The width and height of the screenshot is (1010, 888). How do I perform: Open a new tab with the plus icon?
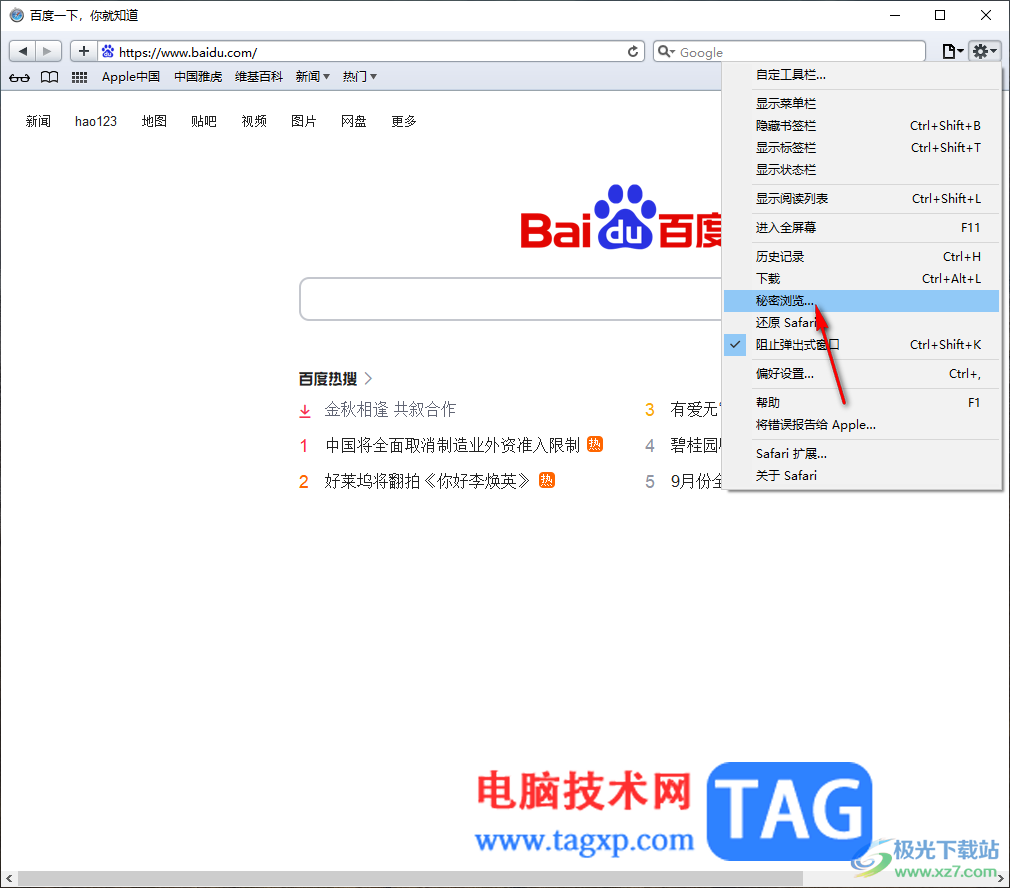(84, 50)
